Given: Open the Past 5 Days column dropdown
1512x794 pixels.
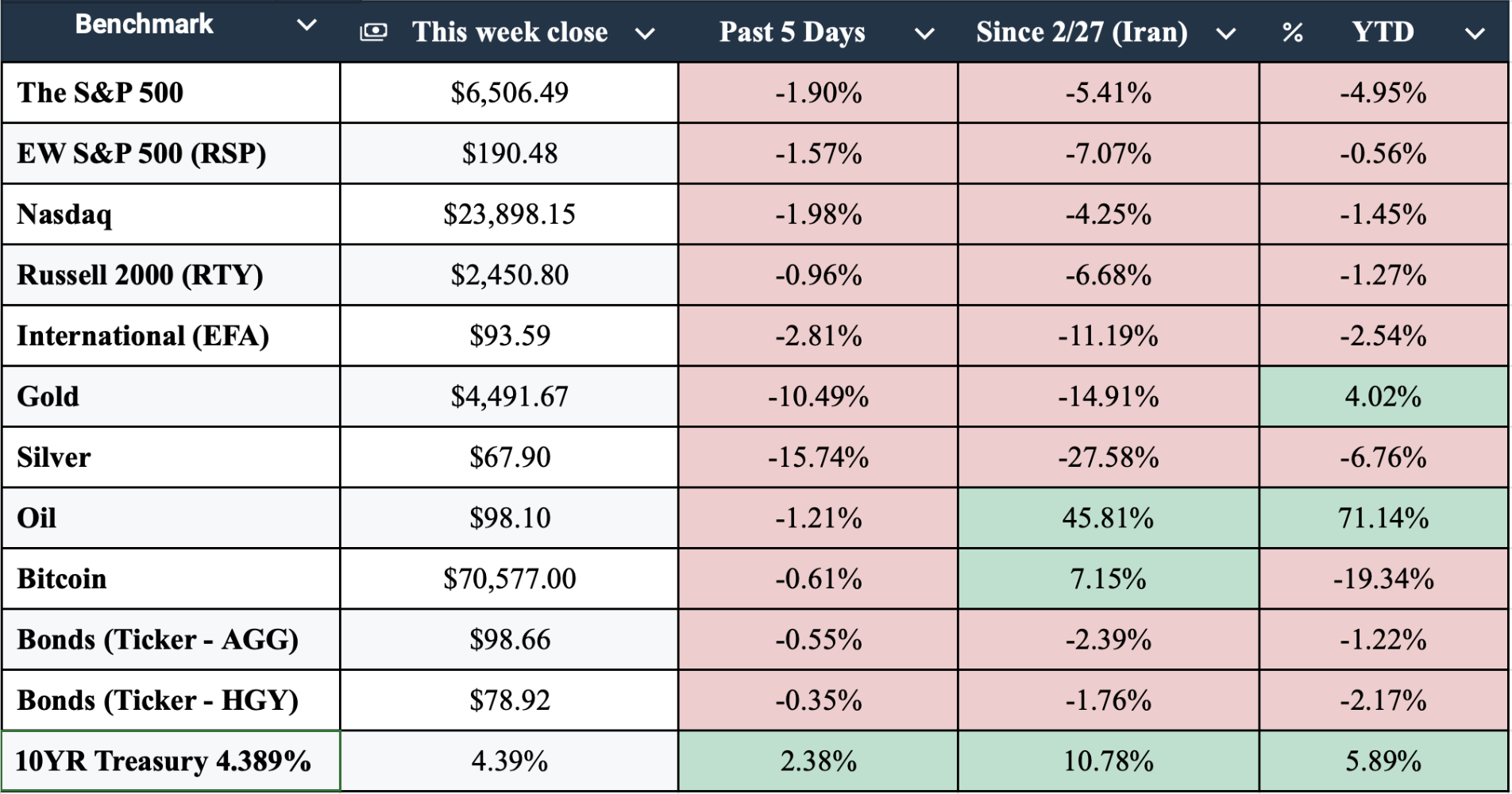Looking at the screenshot, I should point(924,33).
